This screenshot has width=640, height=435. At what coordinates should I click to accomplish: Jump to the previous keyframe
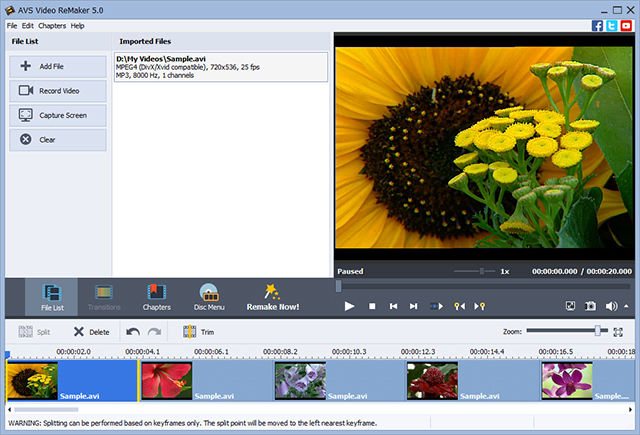[x=459, y=306]
